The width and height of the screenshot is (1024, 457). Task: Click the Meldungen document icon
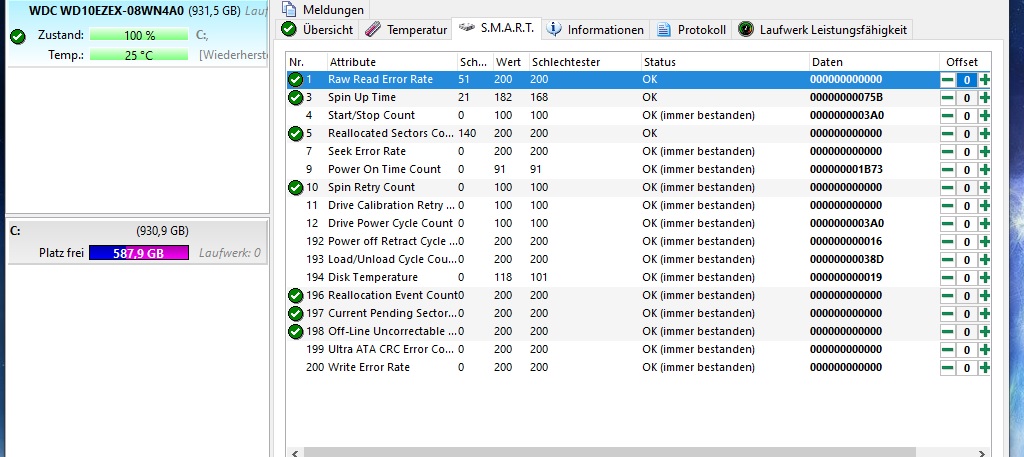pos(289,10)
